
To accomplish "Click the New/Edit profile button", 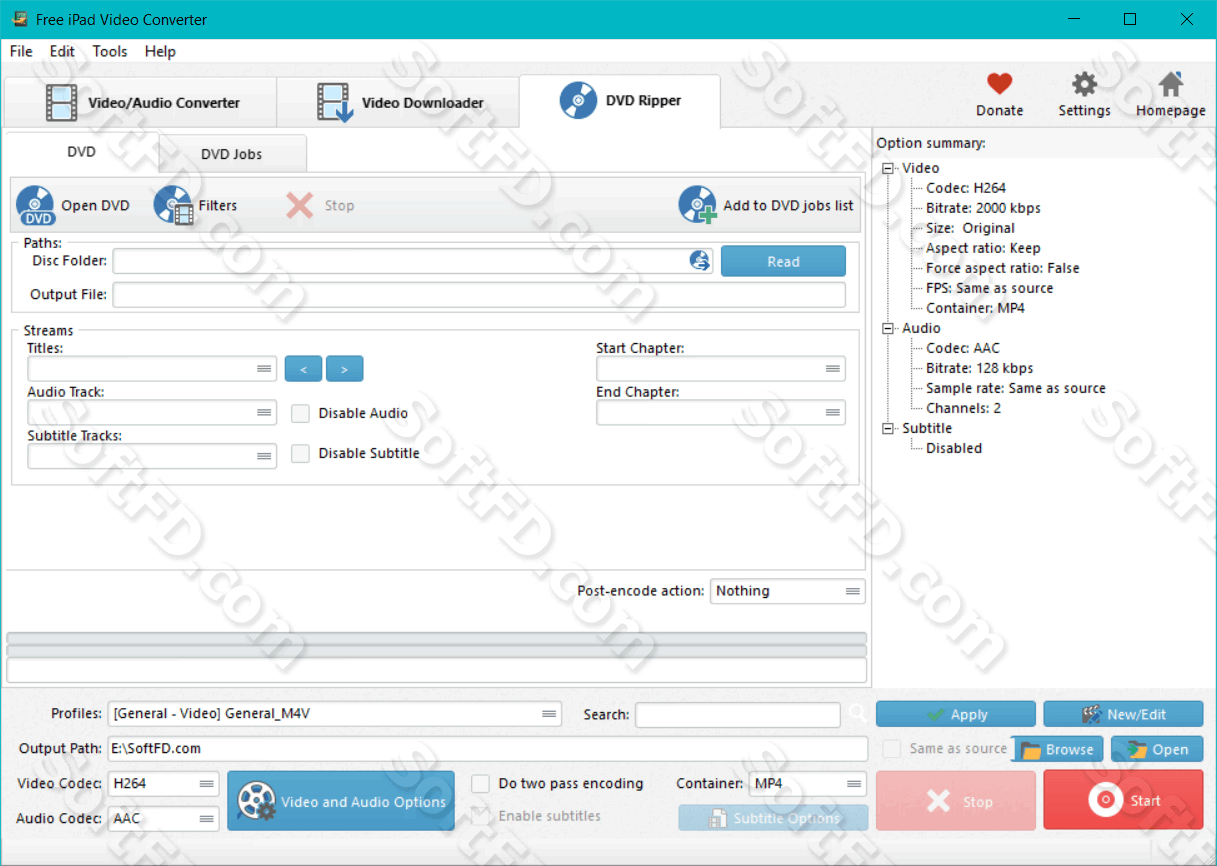I will [x=1124, y=714].
